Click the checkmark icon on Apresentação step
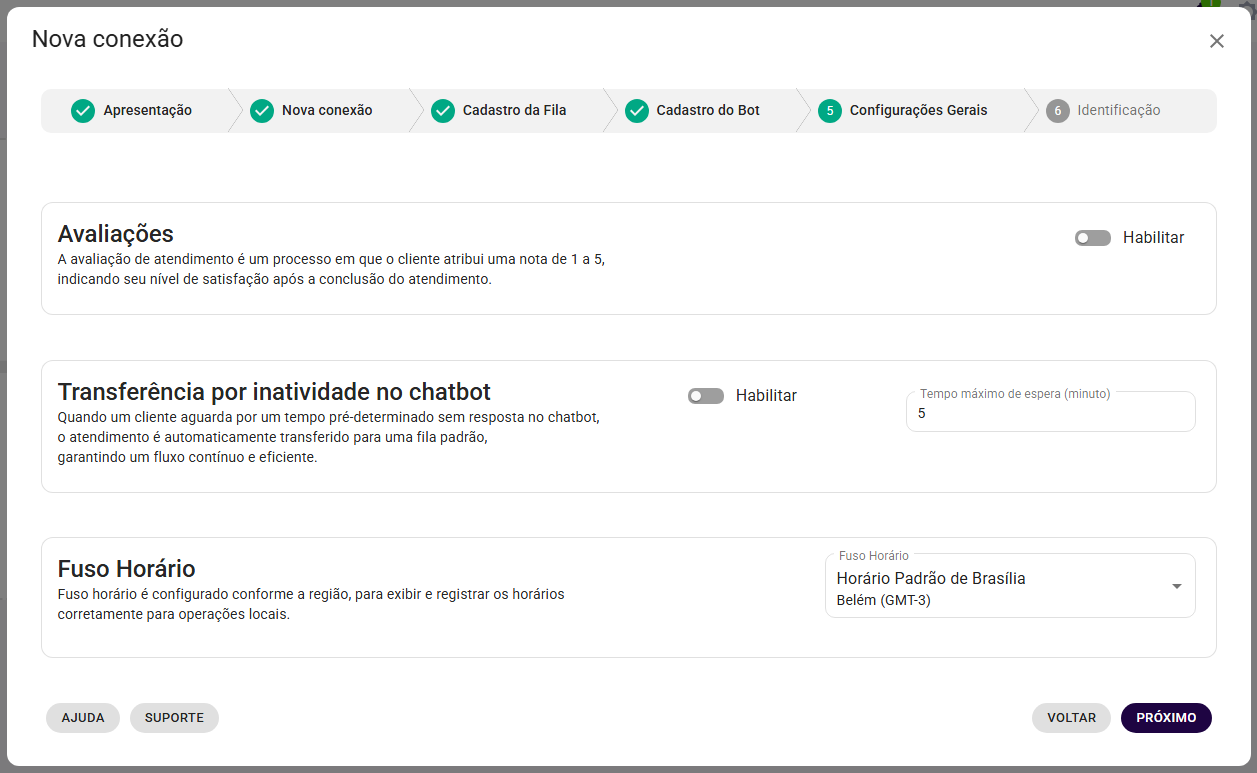 pos(83,110)
